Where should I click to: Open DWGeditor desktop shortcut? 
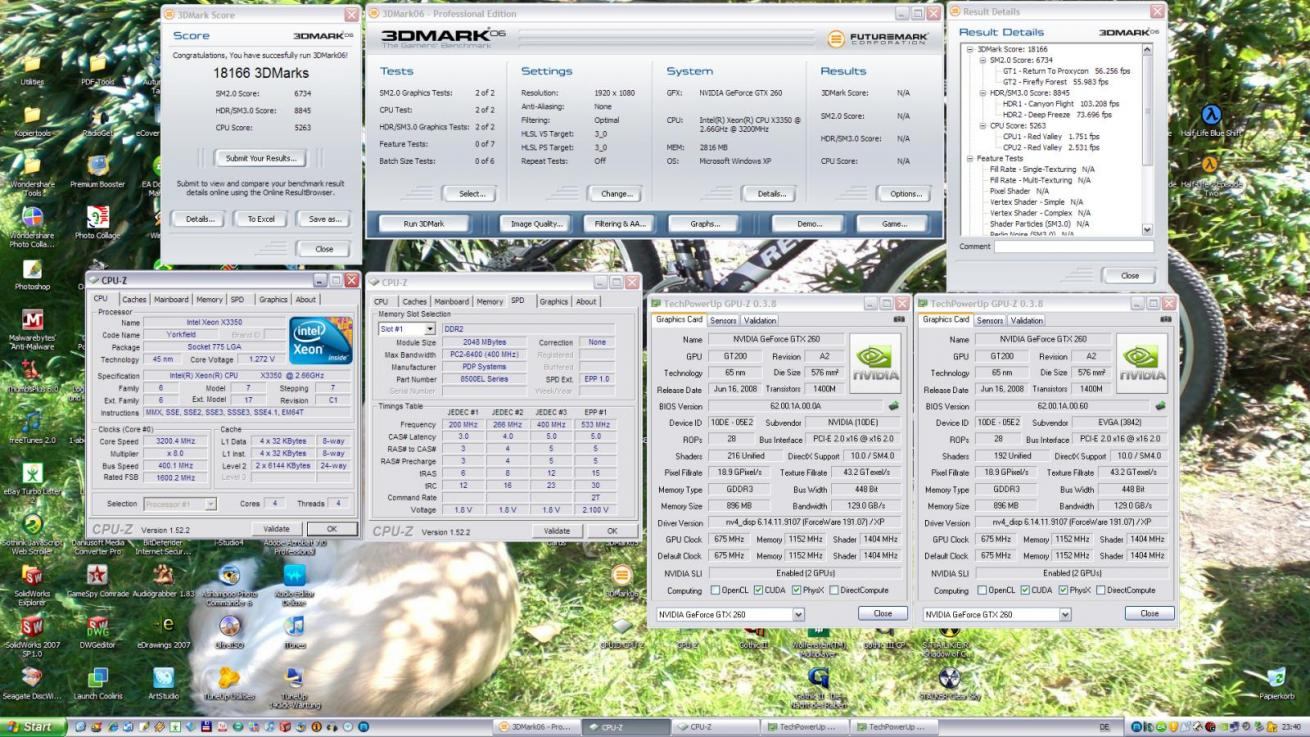[x=97, y=633]
